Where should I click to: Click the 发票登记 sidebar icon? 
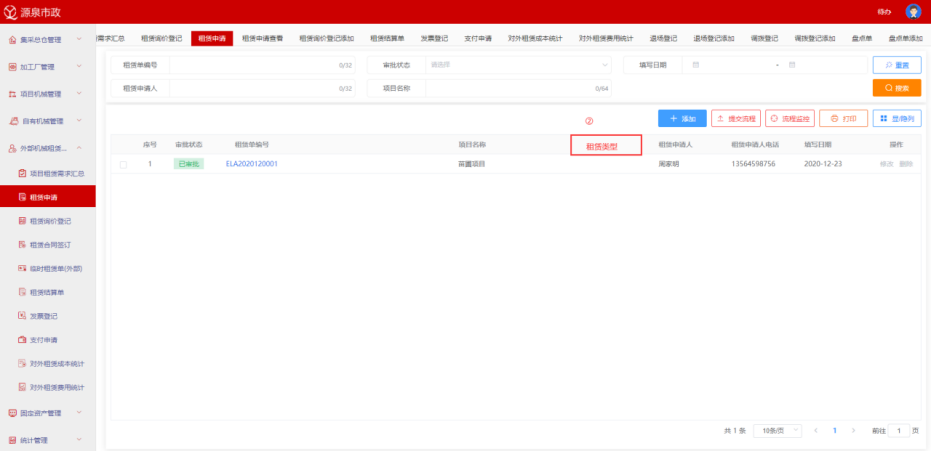pyautogui.click(x=21, y=316)
